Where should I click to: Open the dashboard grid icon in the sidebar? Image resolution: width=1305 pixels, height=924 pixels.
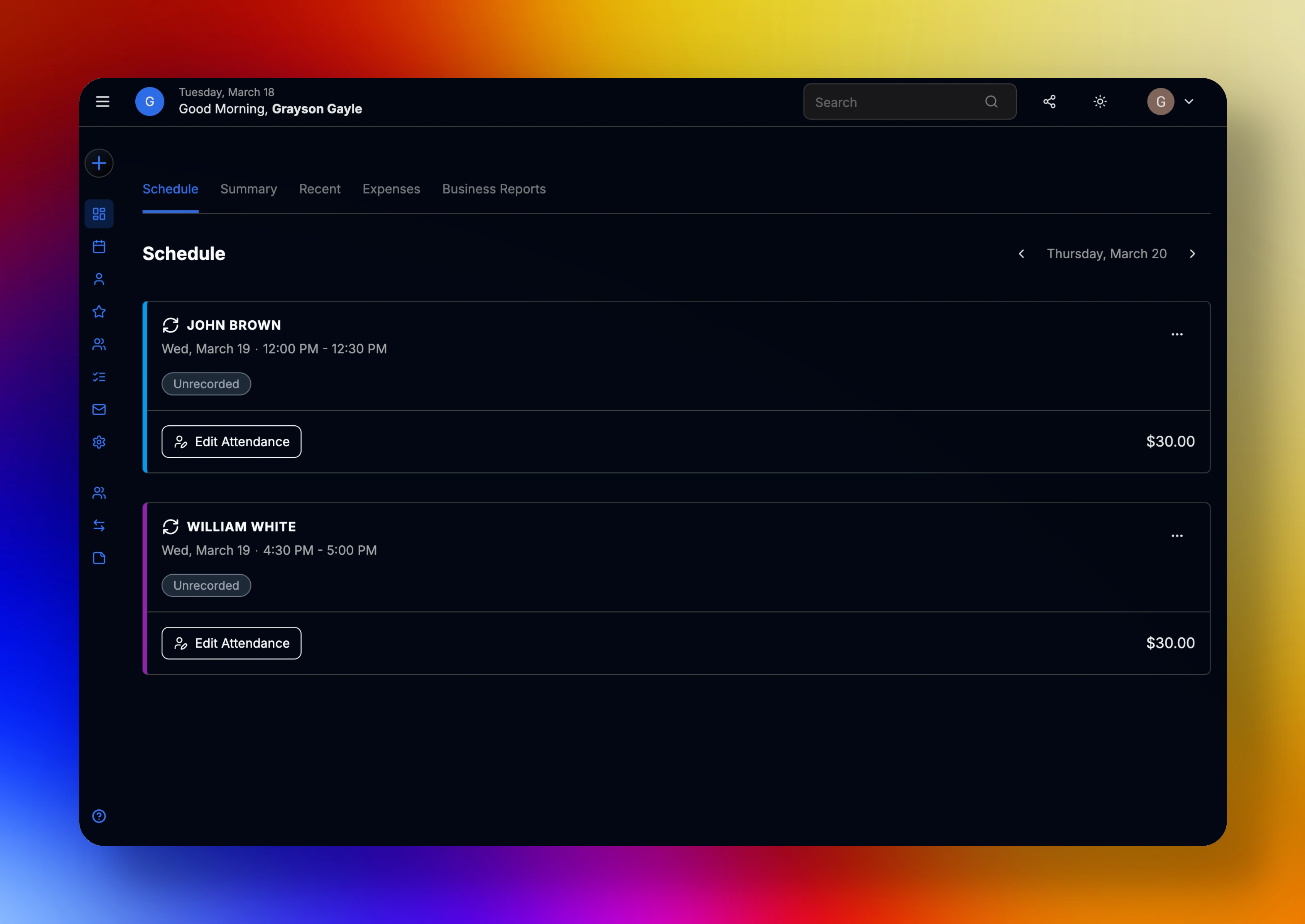99,214
